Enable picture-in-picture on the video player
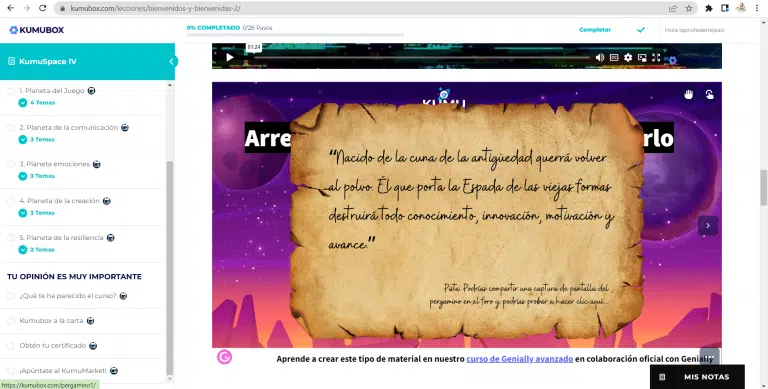 pos(642,57)
